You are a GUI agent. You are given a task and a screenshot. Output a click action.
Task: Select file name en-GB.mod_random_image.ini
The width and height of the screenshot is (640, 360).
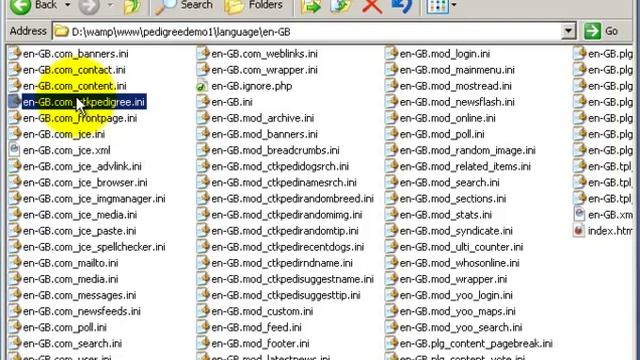tap(468, 150)
